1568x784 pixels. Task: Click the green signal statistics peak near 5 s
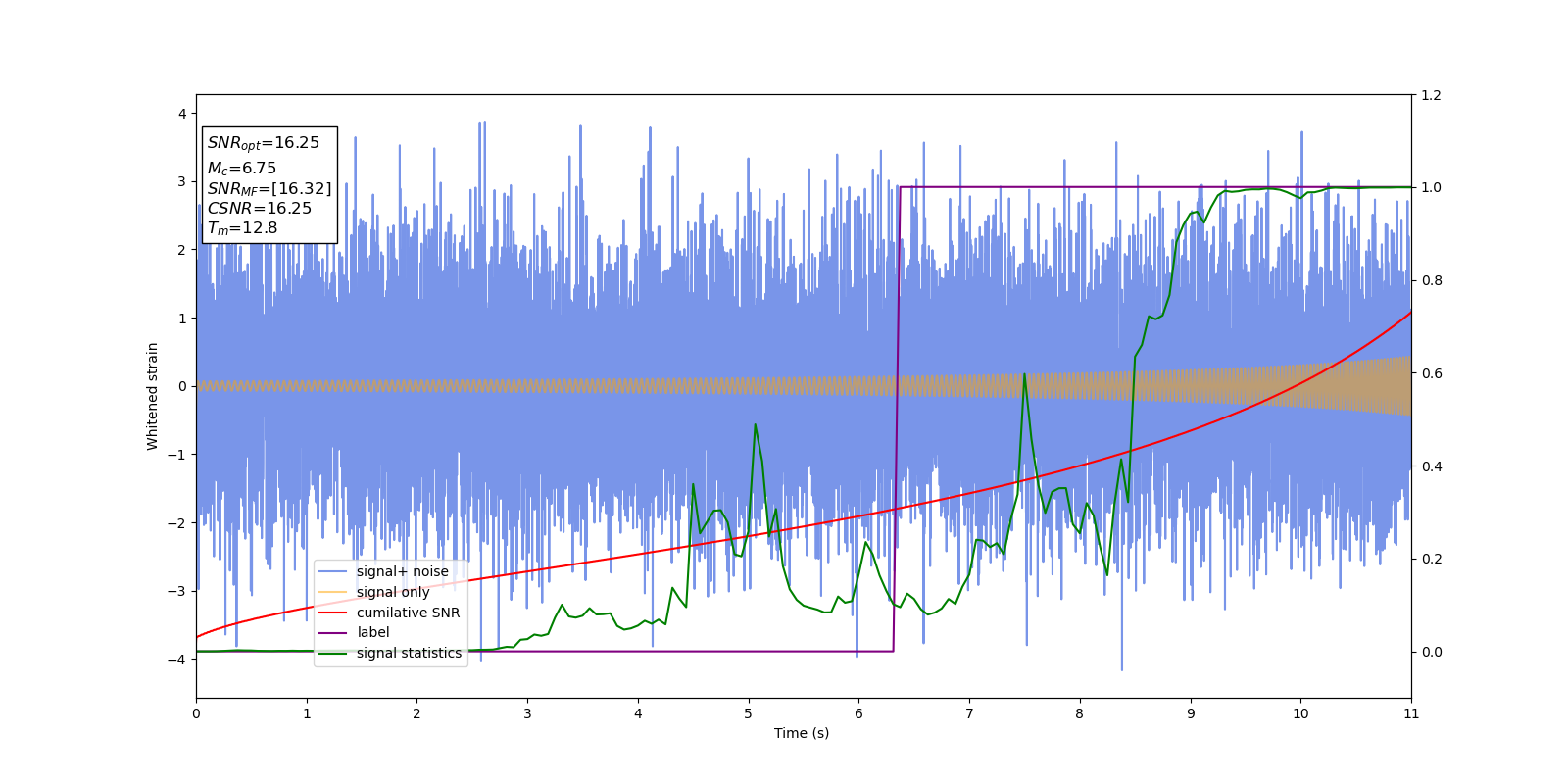click(756, 424)
